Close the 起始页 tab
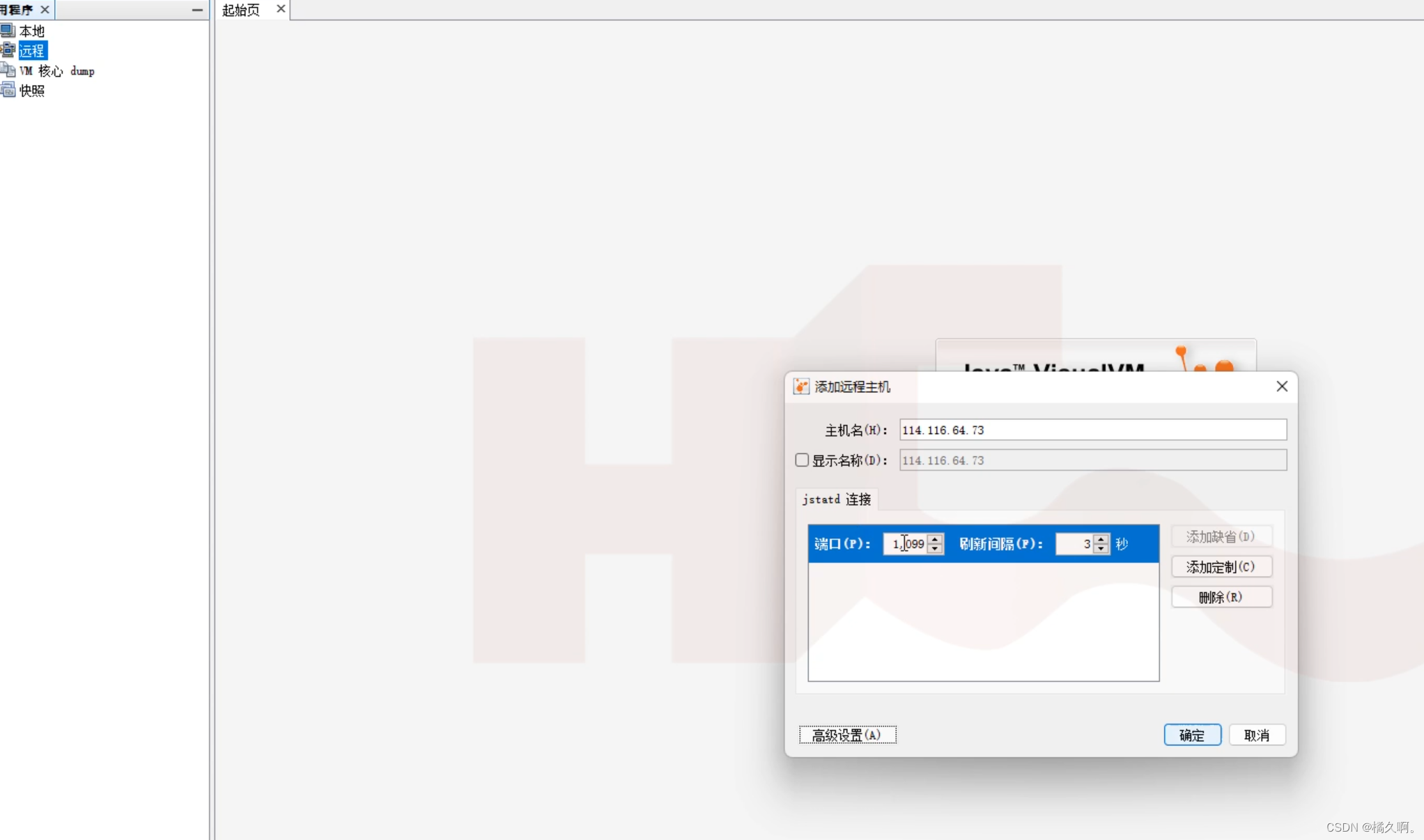The image size is (1424, 840). pos(281,9)
